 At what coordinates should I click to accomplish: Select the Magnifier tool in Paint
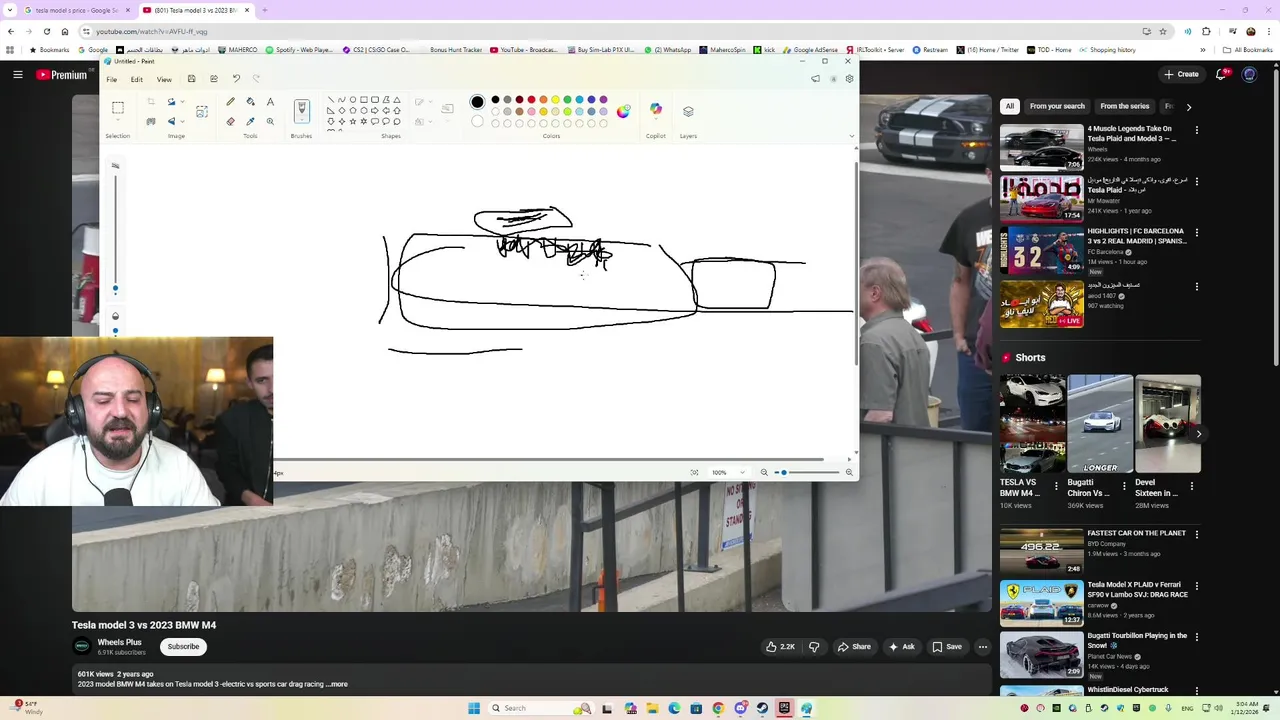click(270, 121)
